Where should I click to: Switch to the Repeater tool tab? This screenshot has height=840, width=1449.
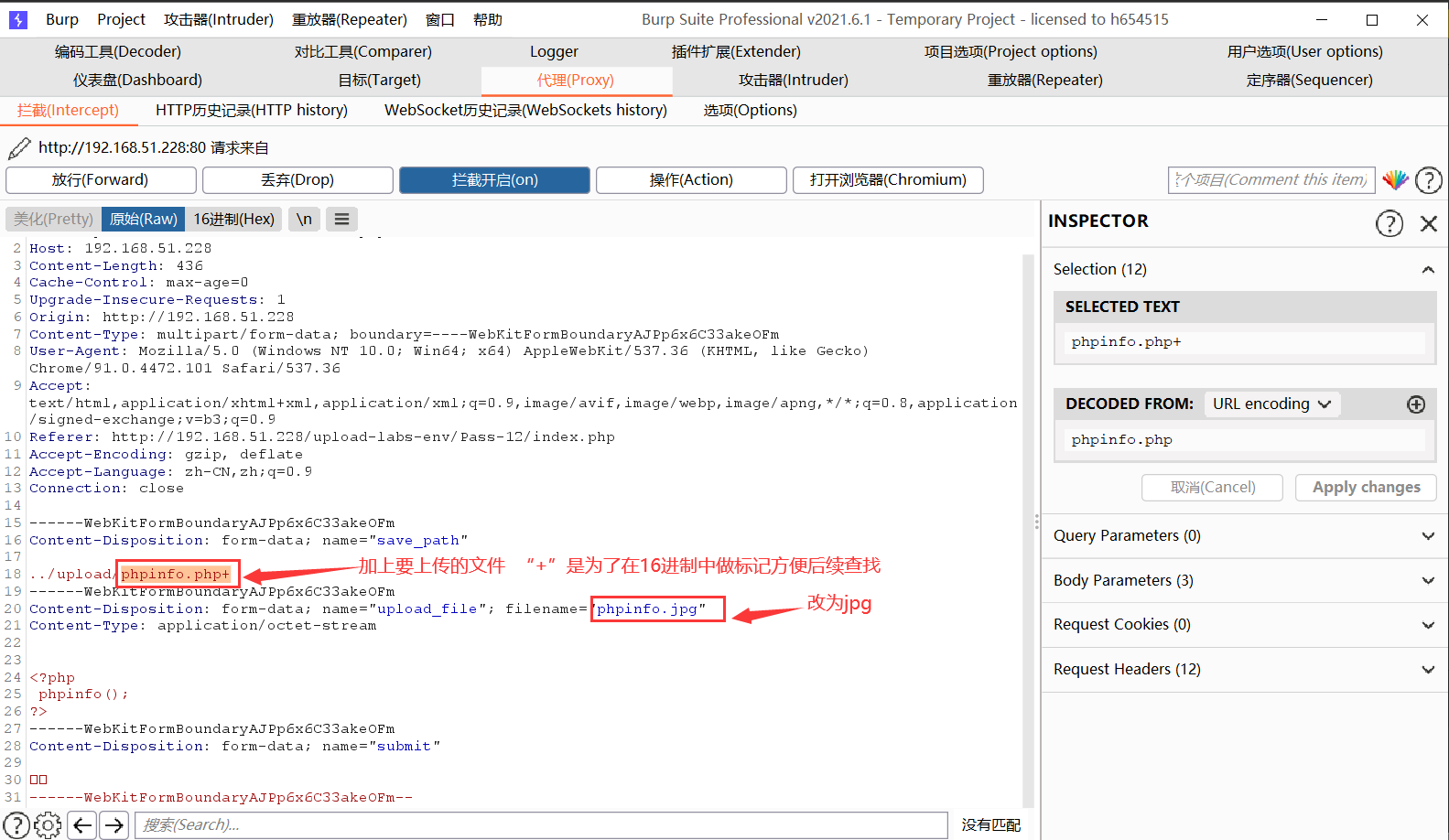pos(1045,80)
